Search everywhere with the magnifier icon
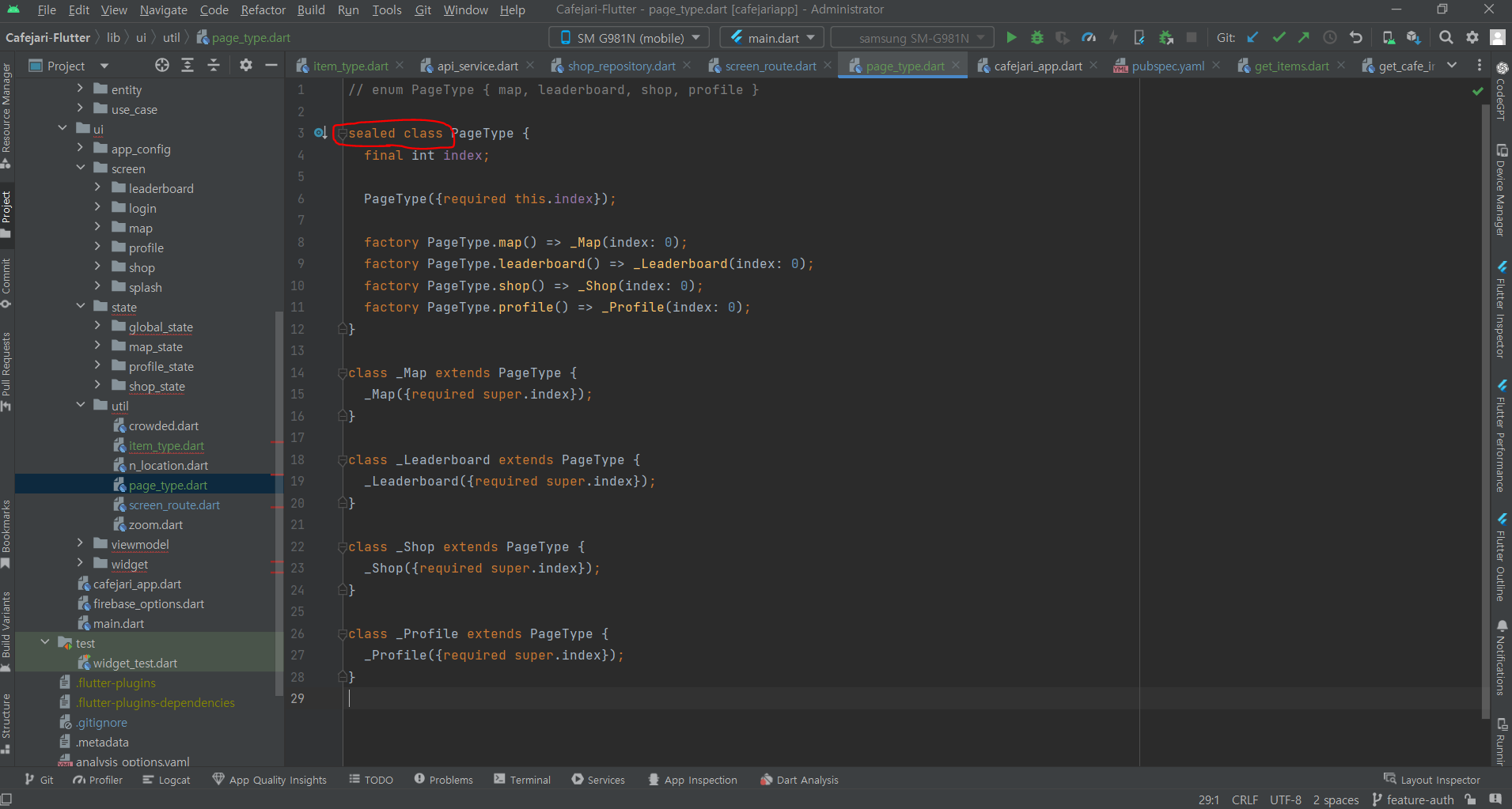1512x809 pixels. [x=1446, y=37]
